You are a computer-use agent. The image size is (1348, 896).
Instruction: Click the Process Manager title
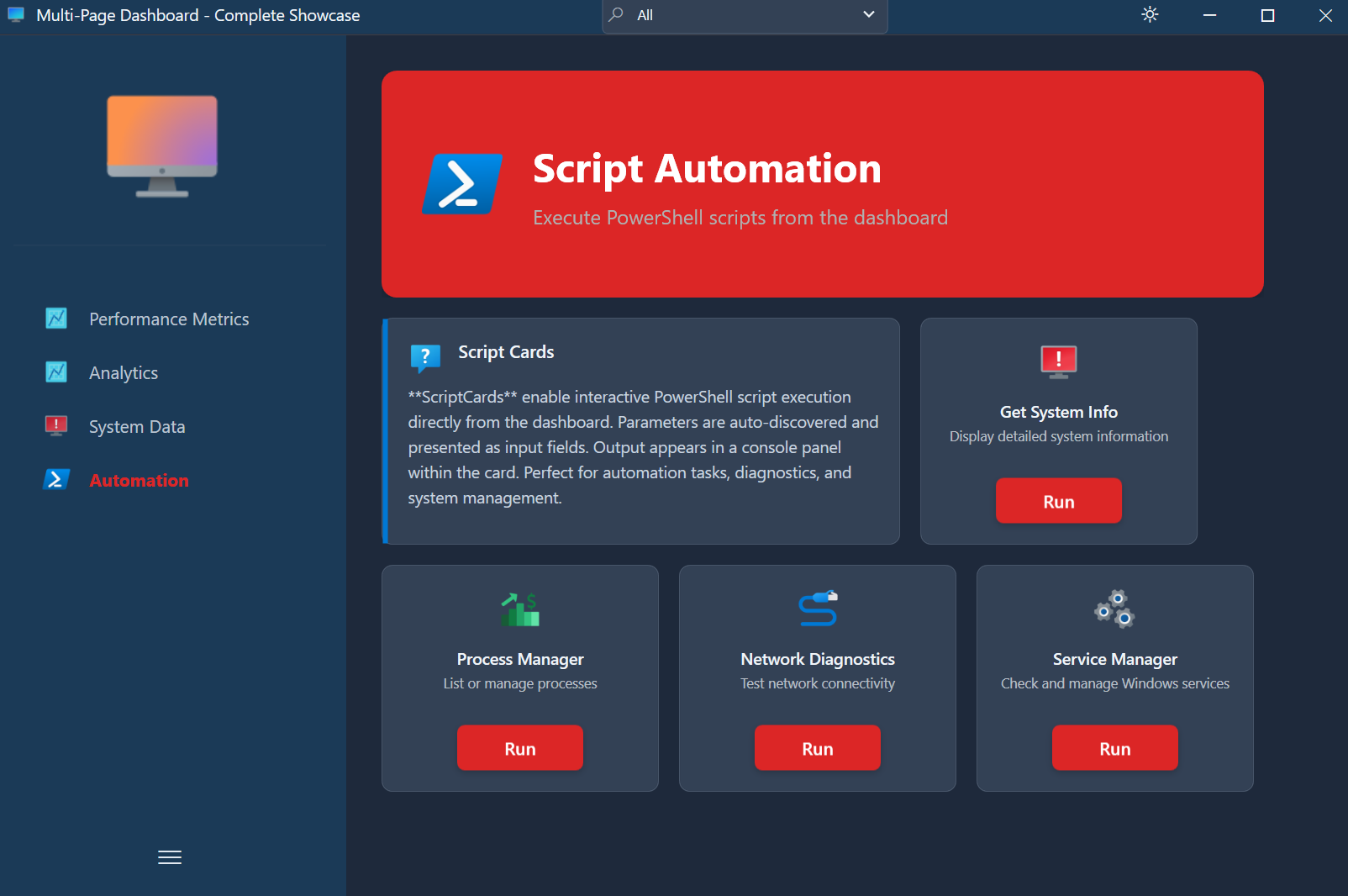point(520,659)
